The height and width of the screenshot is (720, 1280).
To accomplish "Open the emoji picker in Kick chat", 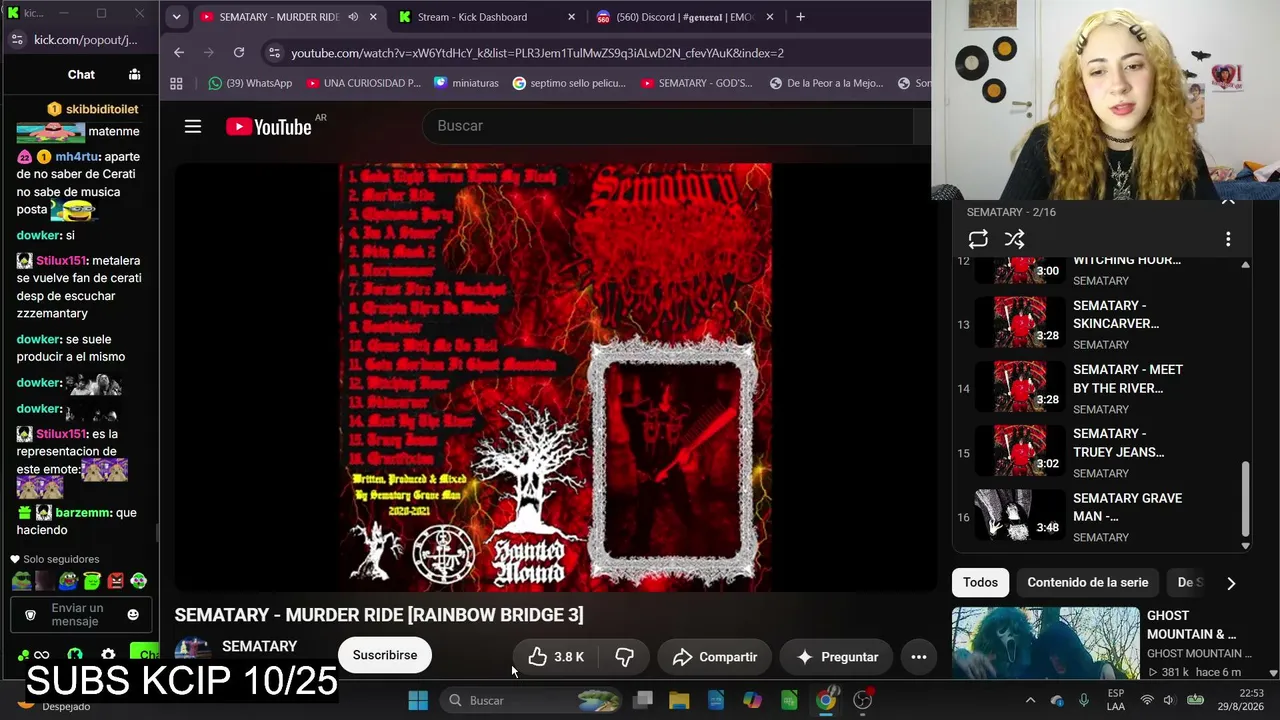I will tap(133, 615).
